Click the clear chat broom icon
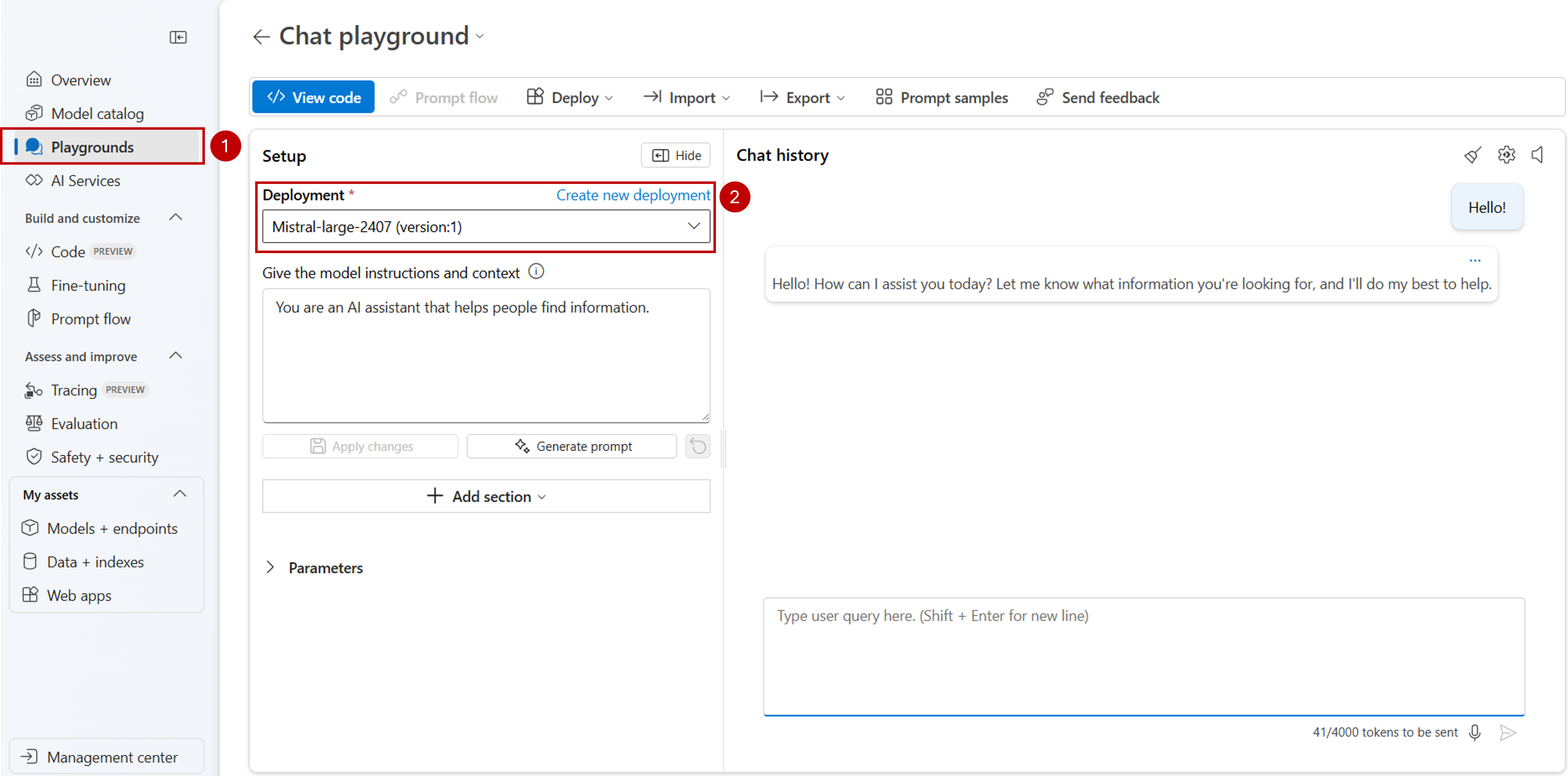Screen dimensions: 1568x776 [x=1472, y=155]
